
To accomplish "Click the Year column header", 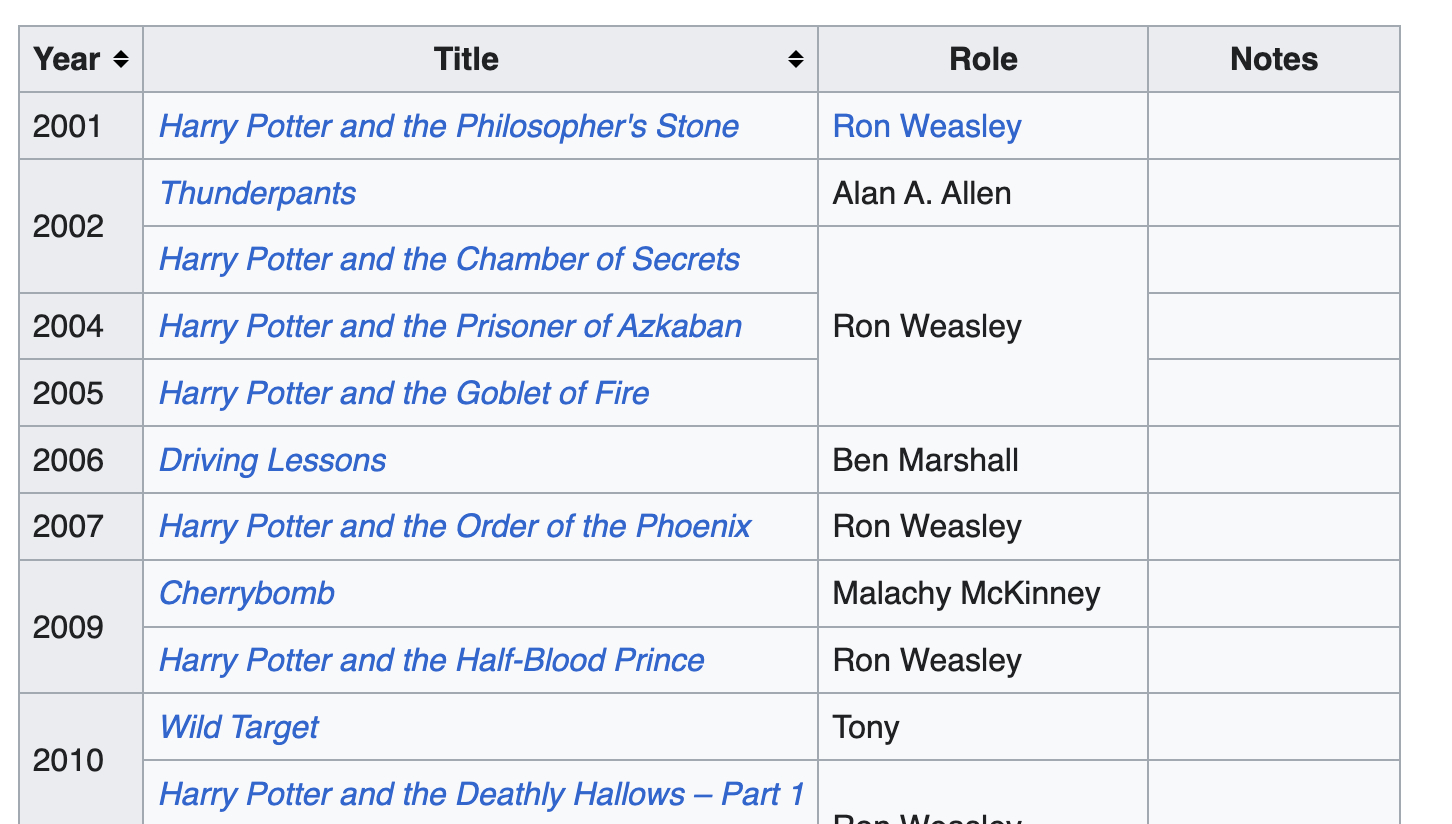I will 67,60.
